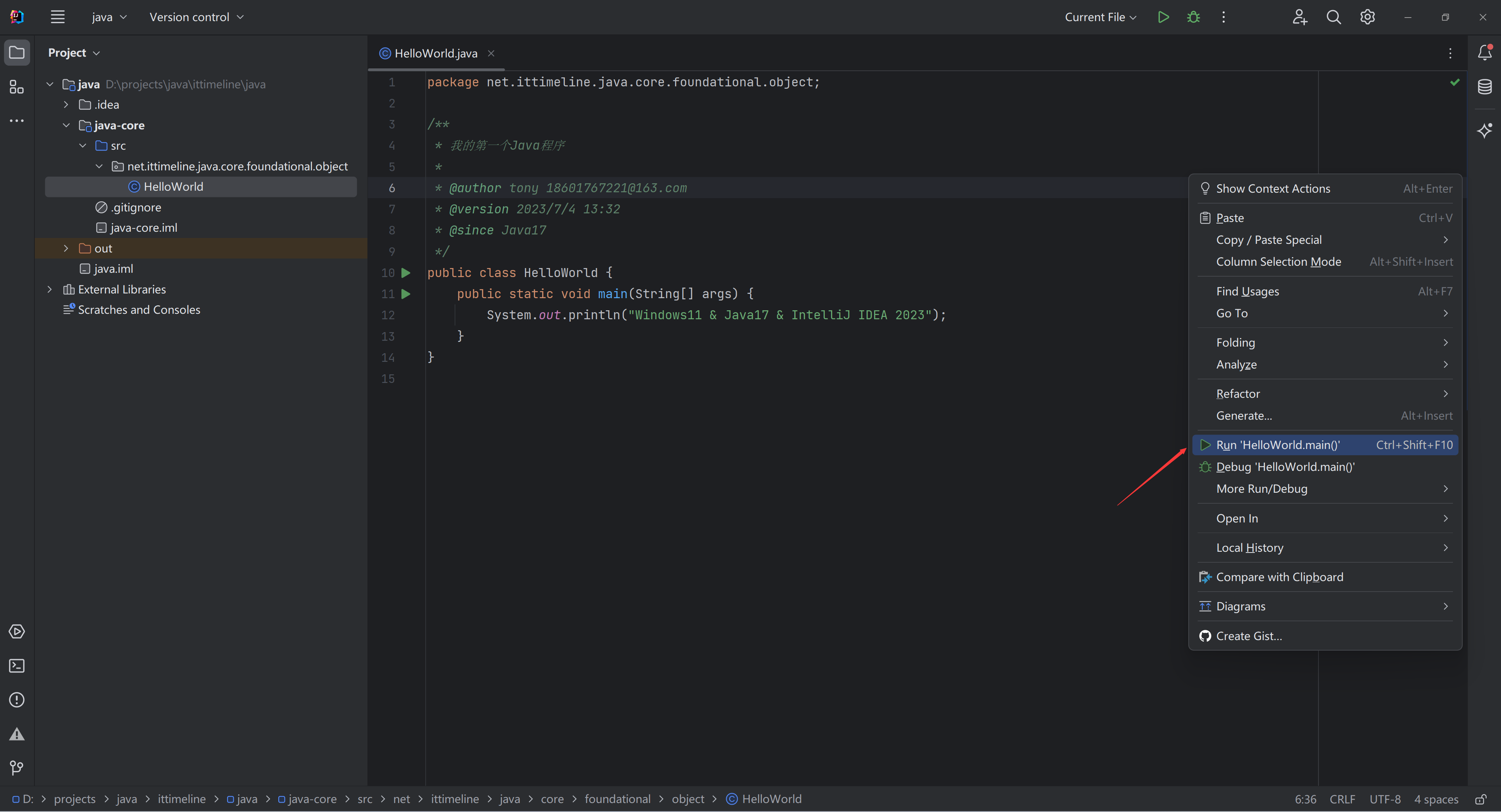This screenshot has height=812, width=1501.
Task: Collapse the java-core module node
Action: pyautogui.click(x=66, y=125)
